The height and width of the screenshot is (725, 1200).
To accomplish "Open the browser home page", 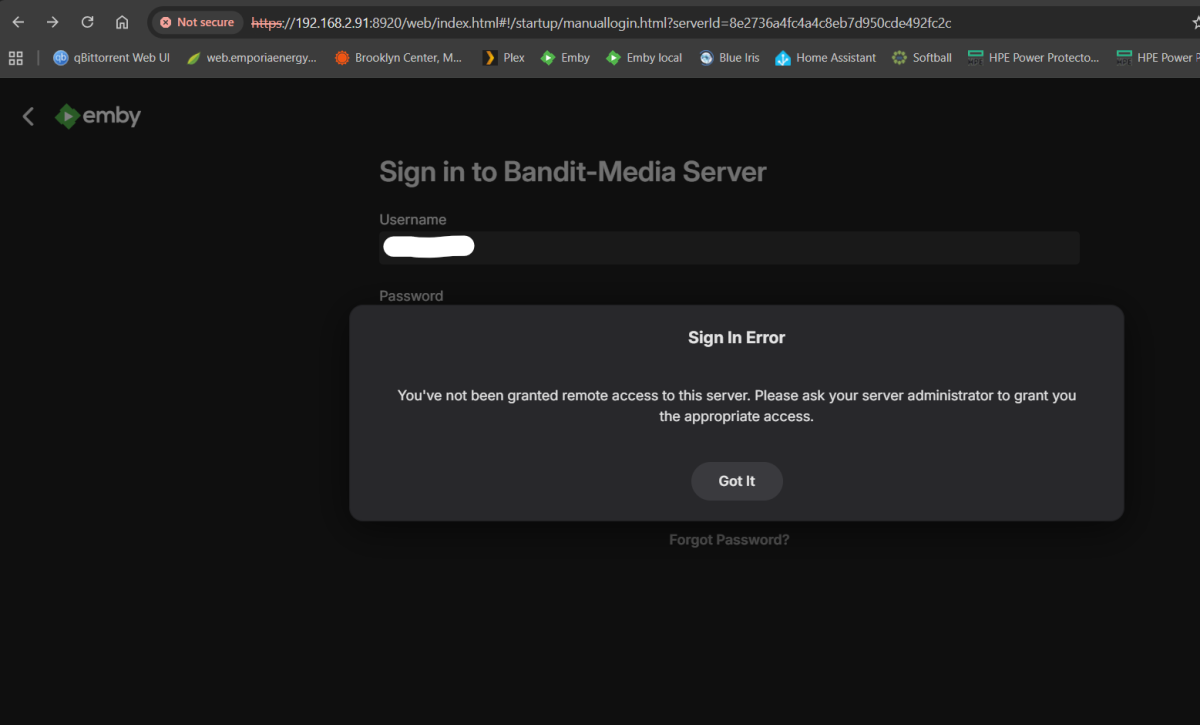I will click(x=122, y=22).
